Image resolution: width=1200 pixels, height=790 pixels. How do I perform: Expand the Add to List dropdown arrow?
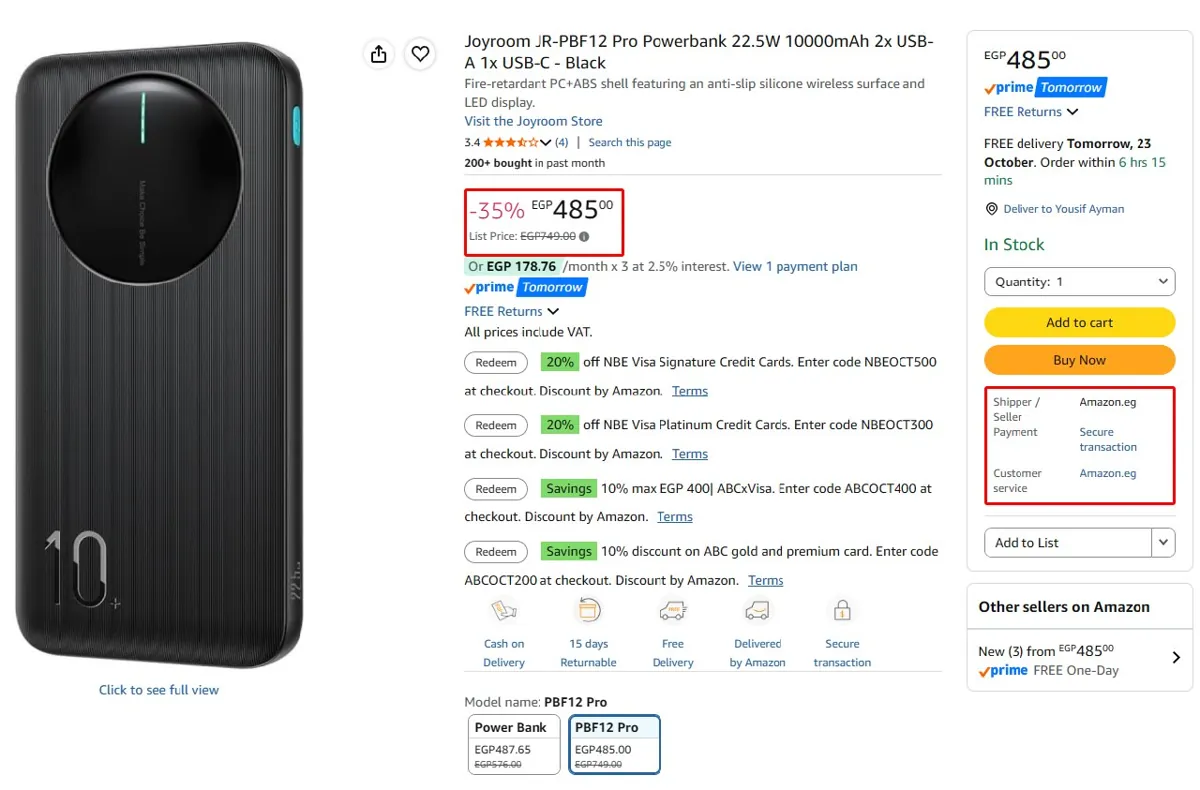click(x=1163, y=542)
